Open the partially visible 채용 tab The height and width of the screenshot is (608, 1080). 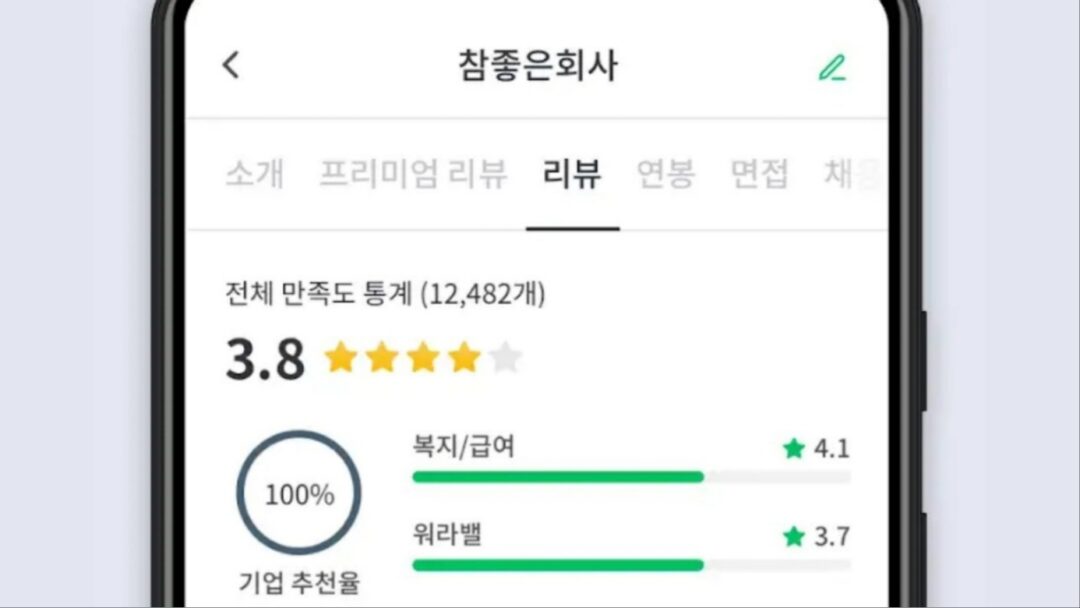coord(852,174)
